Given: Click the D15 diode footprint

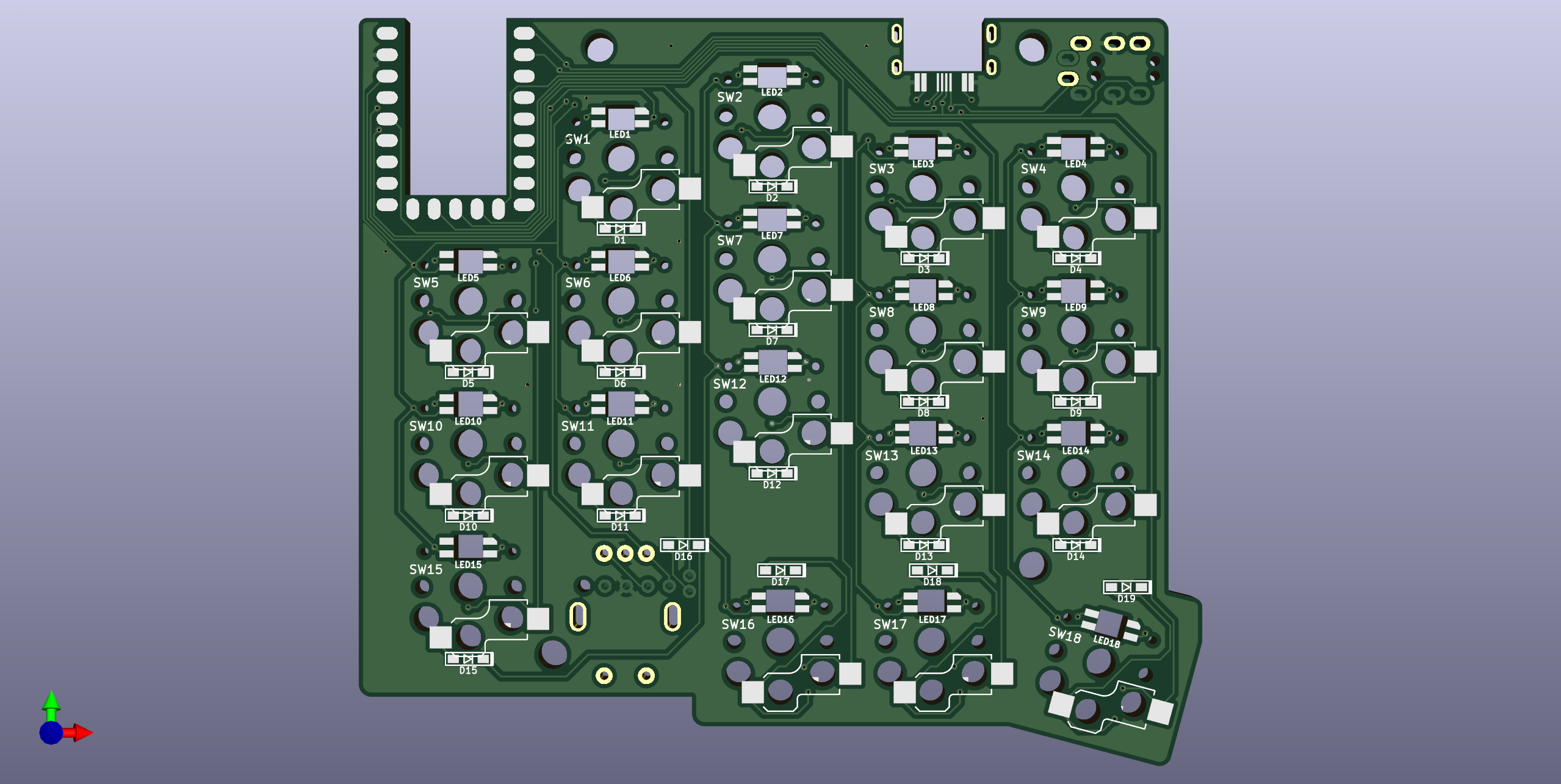Looking at the screenshot, I should click(468, 659).
